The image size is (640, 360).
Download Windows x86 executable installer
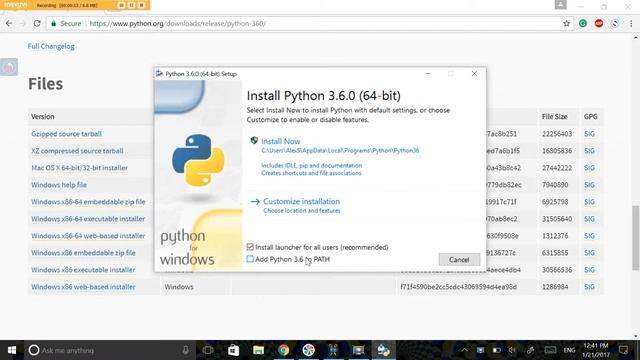point(83,270)
